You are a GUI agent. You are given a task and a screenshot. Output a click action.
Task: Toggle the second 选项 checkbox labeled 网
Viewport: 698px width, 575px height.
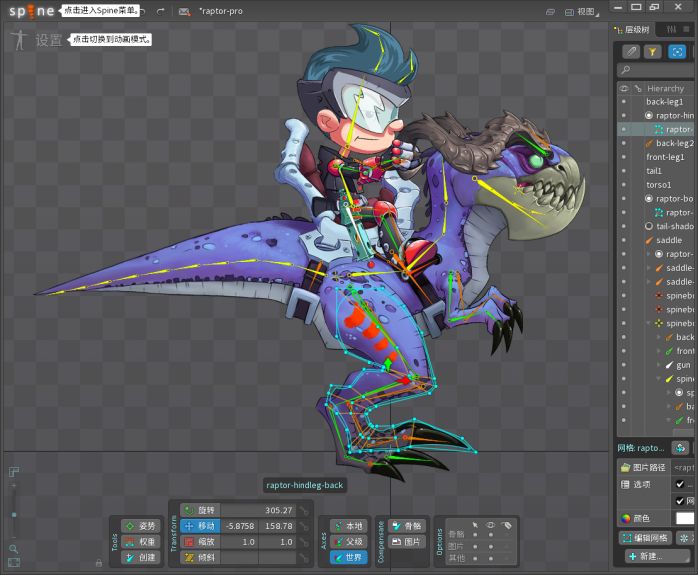(680, 501)
